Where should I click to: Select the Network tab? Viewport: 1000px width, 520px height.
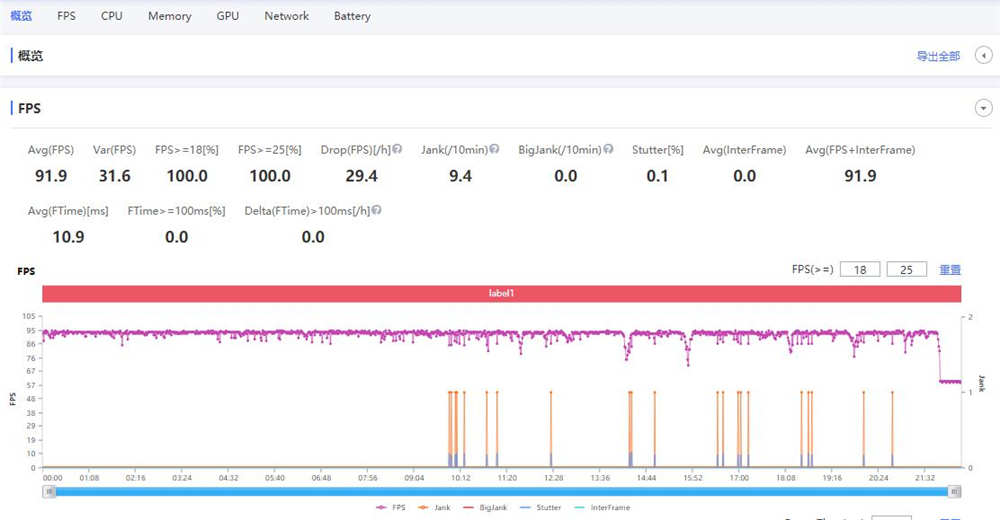tap(286, 16)
